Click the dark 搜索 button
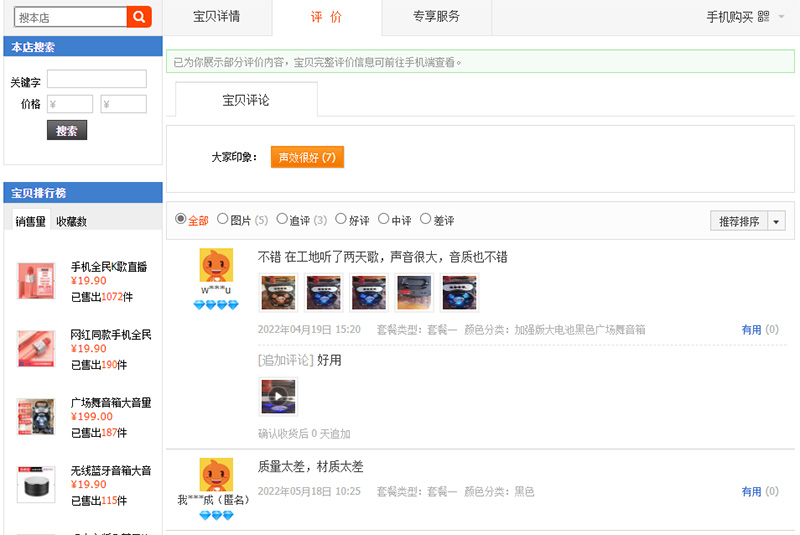 [x=67, y=130]
